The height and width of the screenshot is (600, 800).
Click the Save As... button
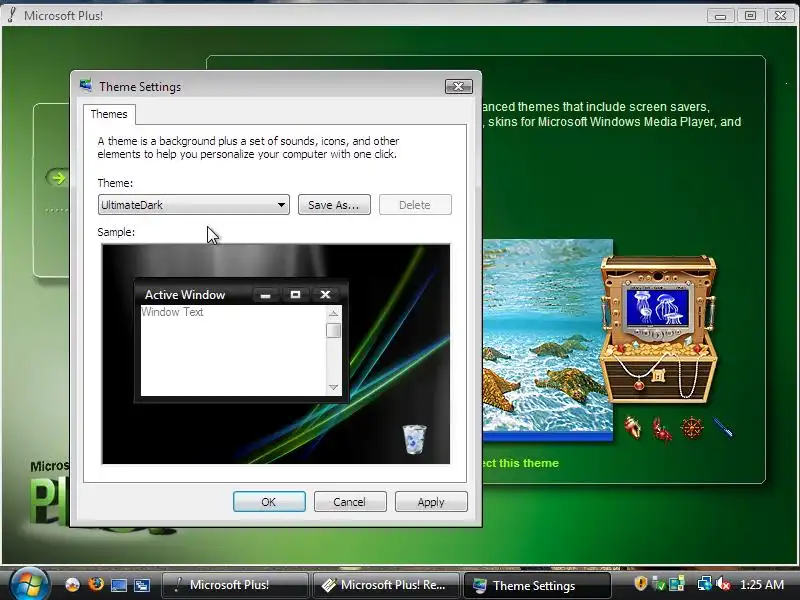pyautogui.click(x=334, y=205)
